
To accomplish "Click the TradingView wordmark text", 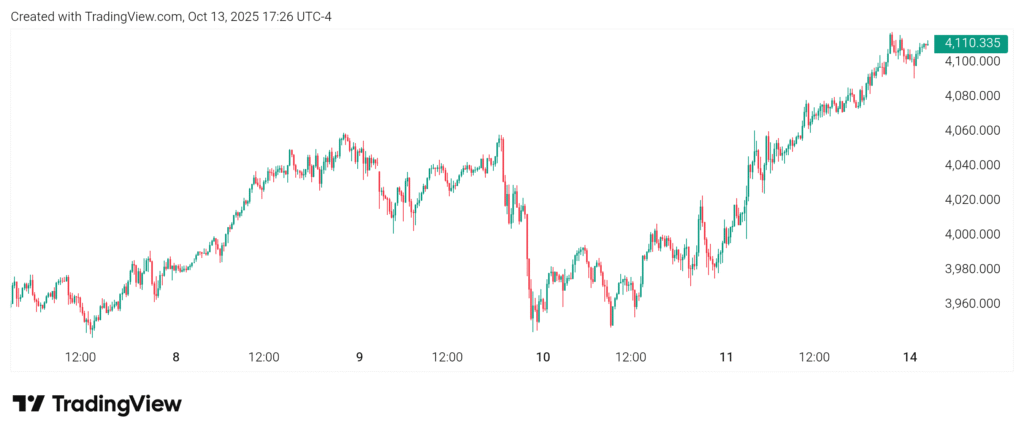I will click(116, 404).
